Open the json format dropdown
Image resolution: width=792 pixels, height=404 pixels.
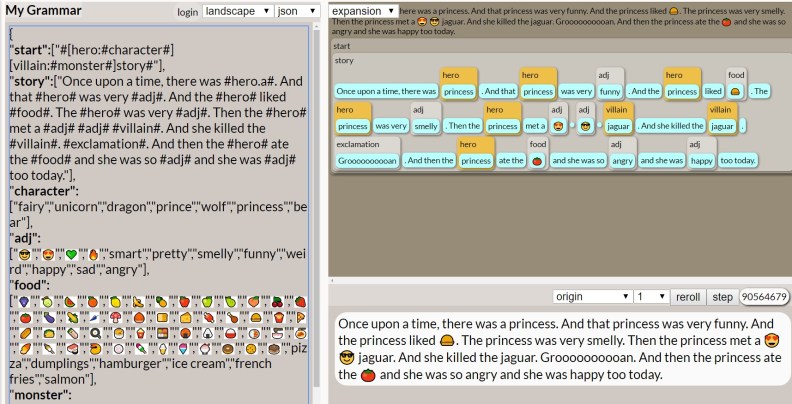pyautogui.click(x=295, y=11)
